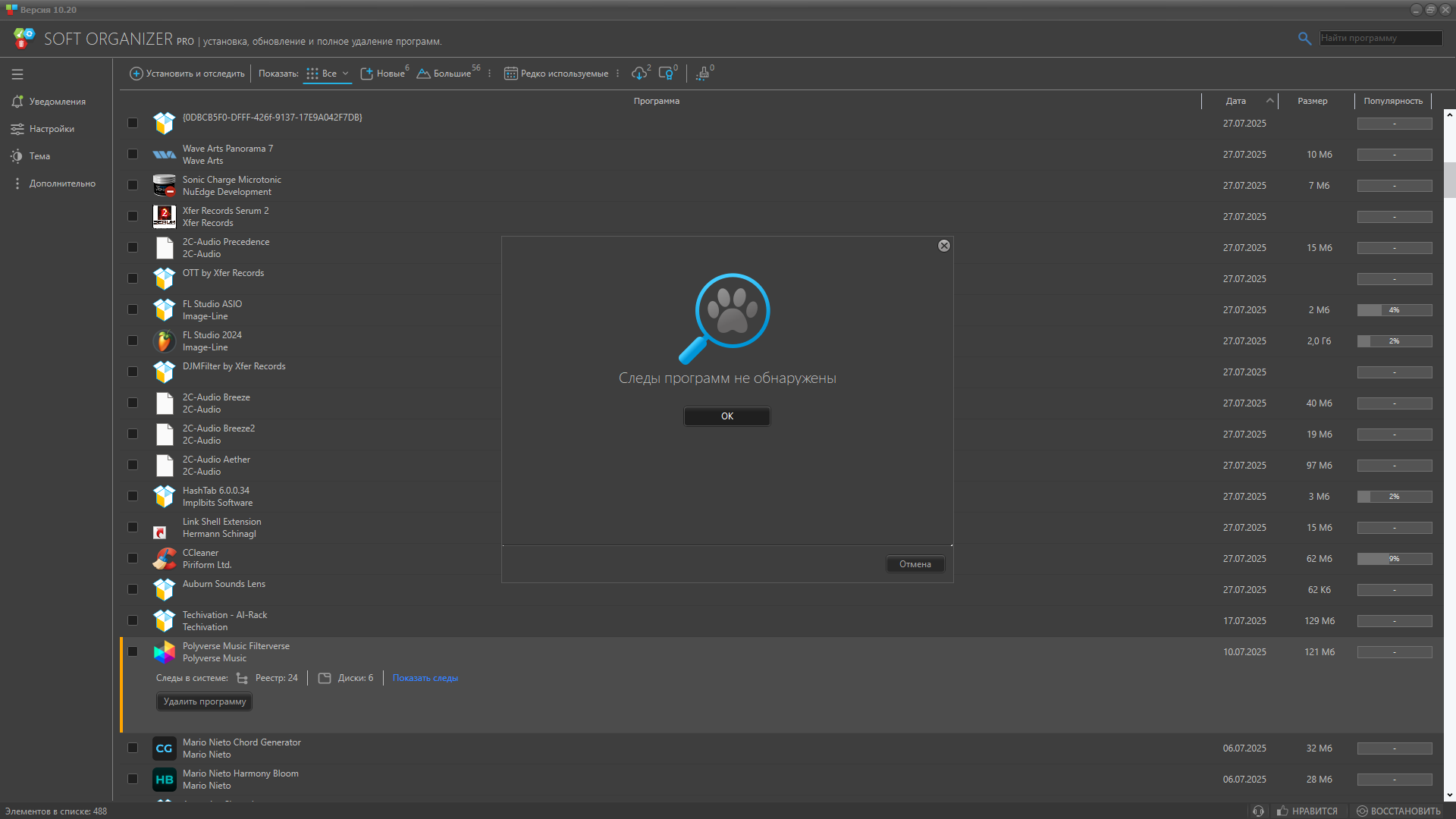The width and height of the screenshot is (1456, 819).
Task: Open Настройки settings in the sidebar
Action: click(x=42, y=129)
